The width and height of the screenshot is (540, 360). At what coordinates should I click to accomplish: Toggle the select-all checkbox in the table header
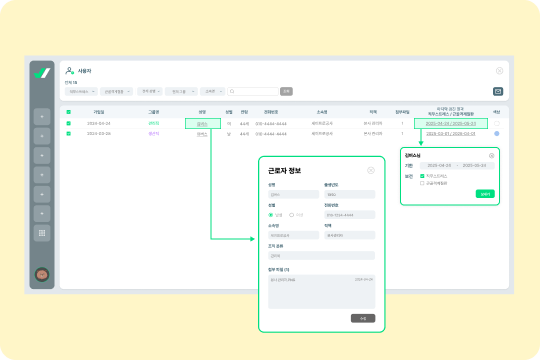point(69,112)
